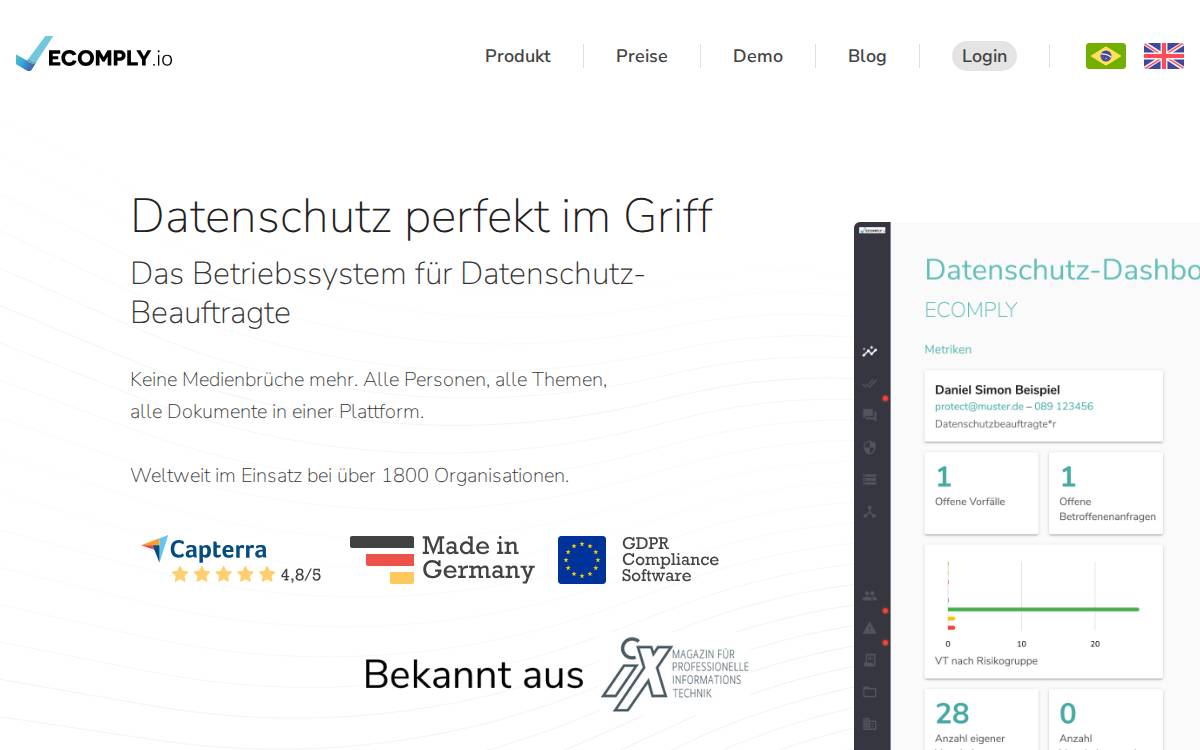
Task: Select the warning triangle icon in dashboard sidebar
Action: click(870, 628)
